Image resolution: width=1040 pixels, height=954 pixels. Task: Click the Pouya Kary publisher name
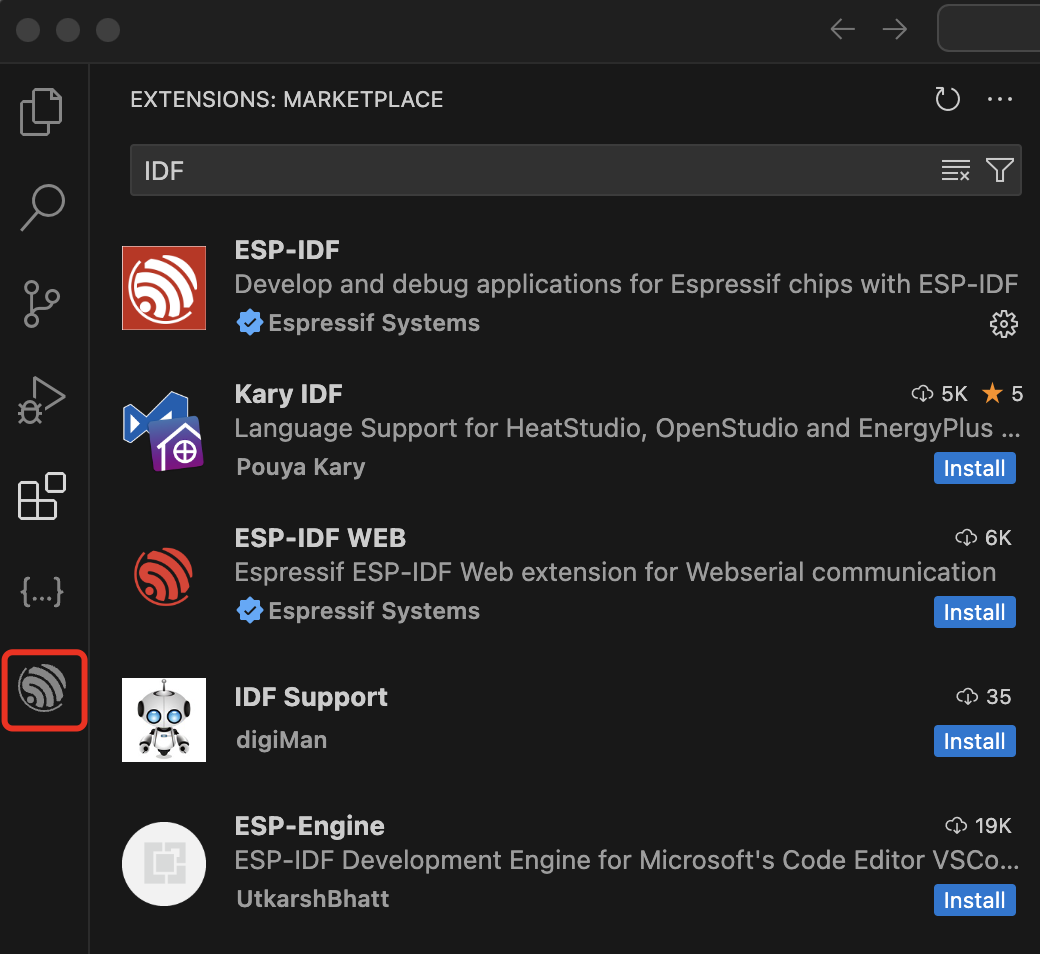[x=301, y=467]
